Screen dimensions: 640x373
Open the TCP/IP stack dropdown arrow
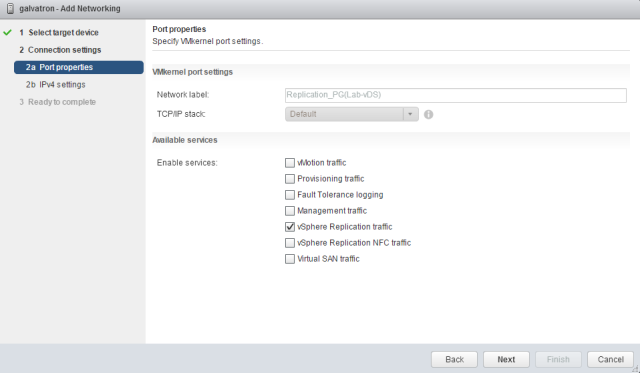tap(410, 114)
